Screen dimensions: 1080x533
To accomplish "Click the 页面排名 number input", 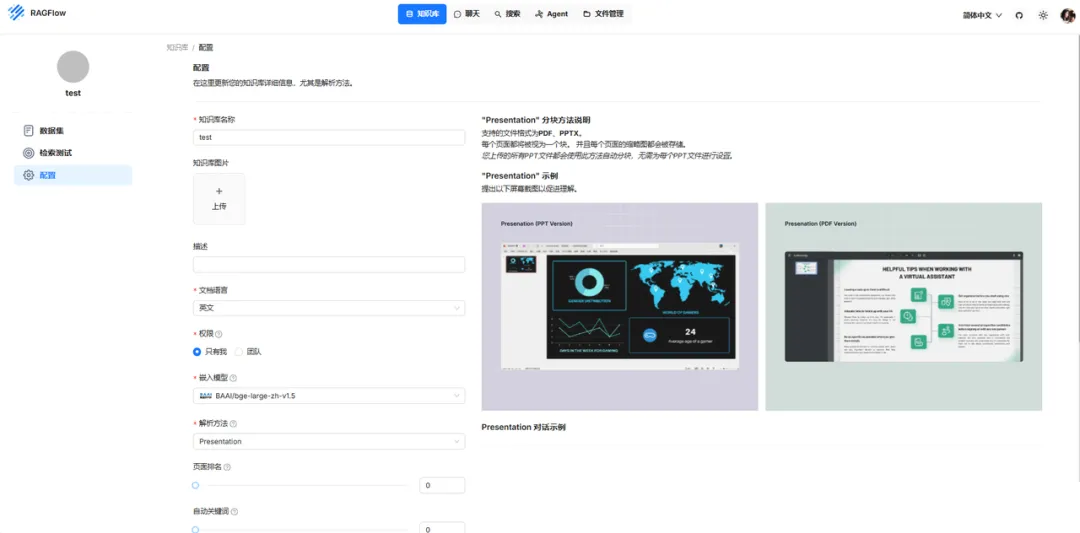I will click(x=442, y=485).
